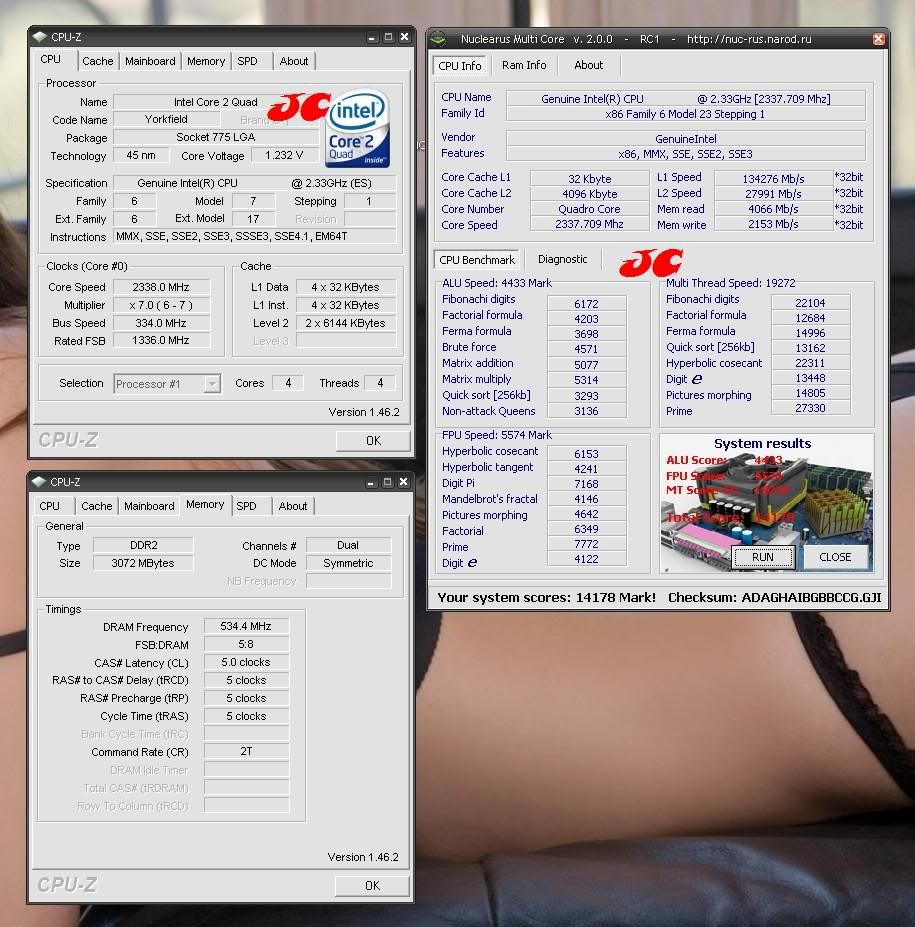
Task: Click CAS# Latency value 5.0 clocks
Action: tap(246, 662)
